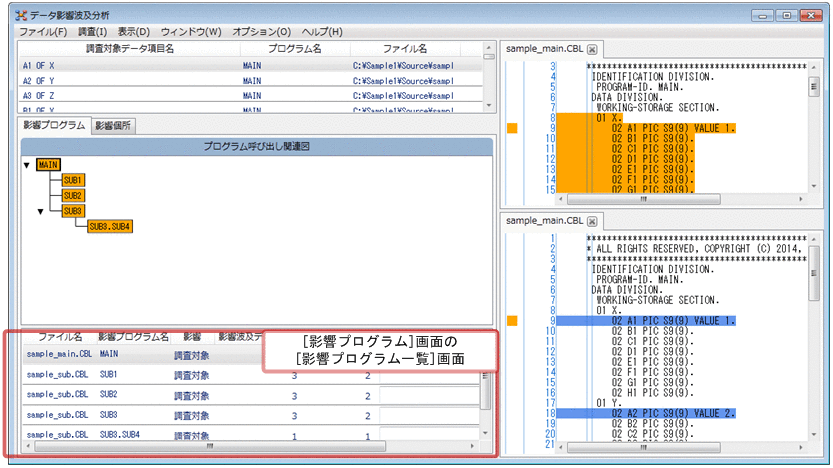Click the program list scroll-down arrow
833x468 pixels.
485,433
